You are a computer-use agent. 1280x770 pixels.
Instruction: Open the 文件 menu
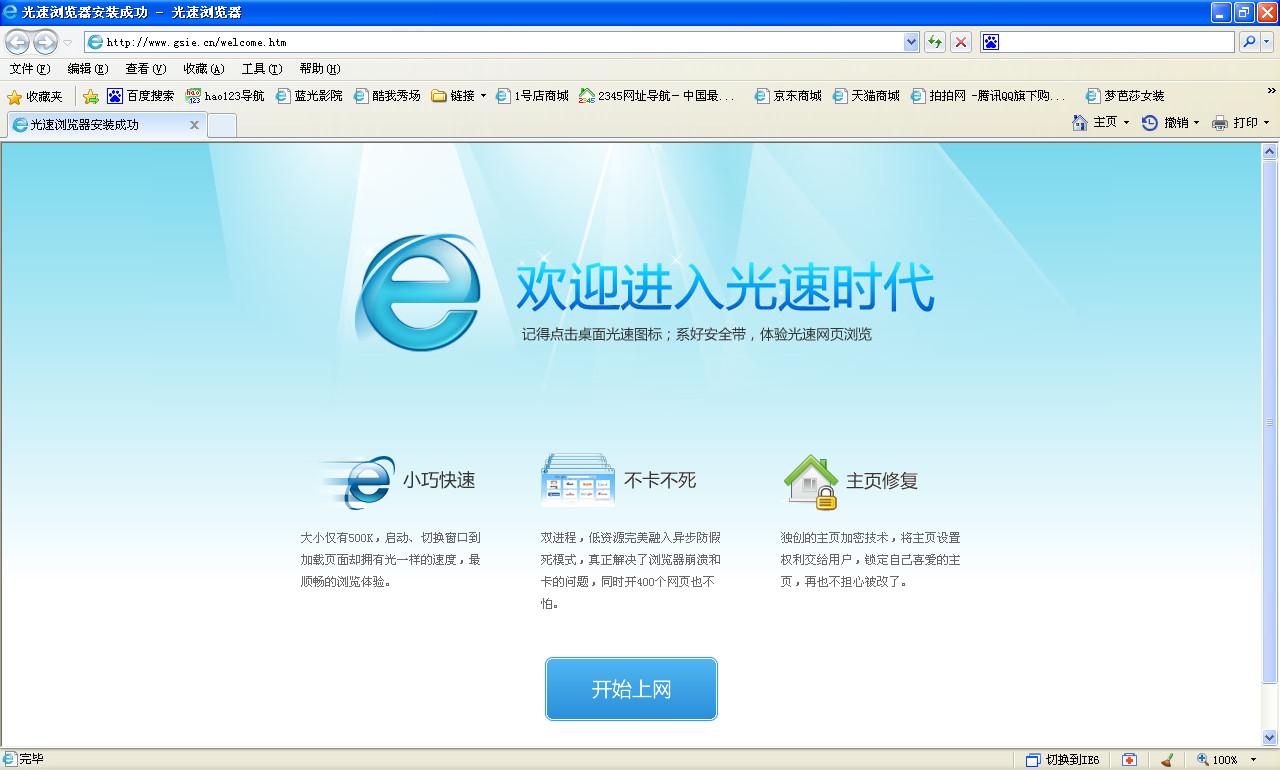click(x=30, y=69)
